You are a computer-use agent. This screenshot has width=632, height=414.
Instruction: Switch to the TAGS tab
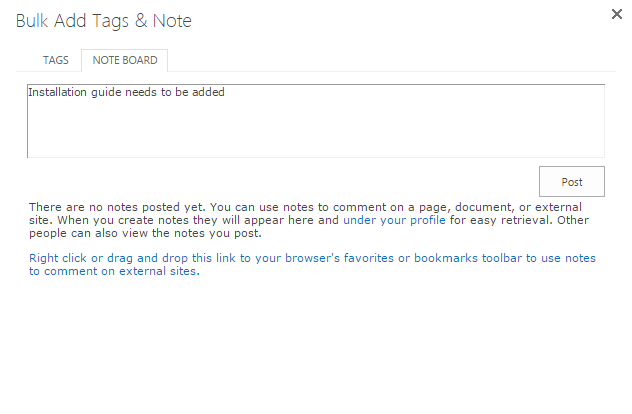(56, 60)
